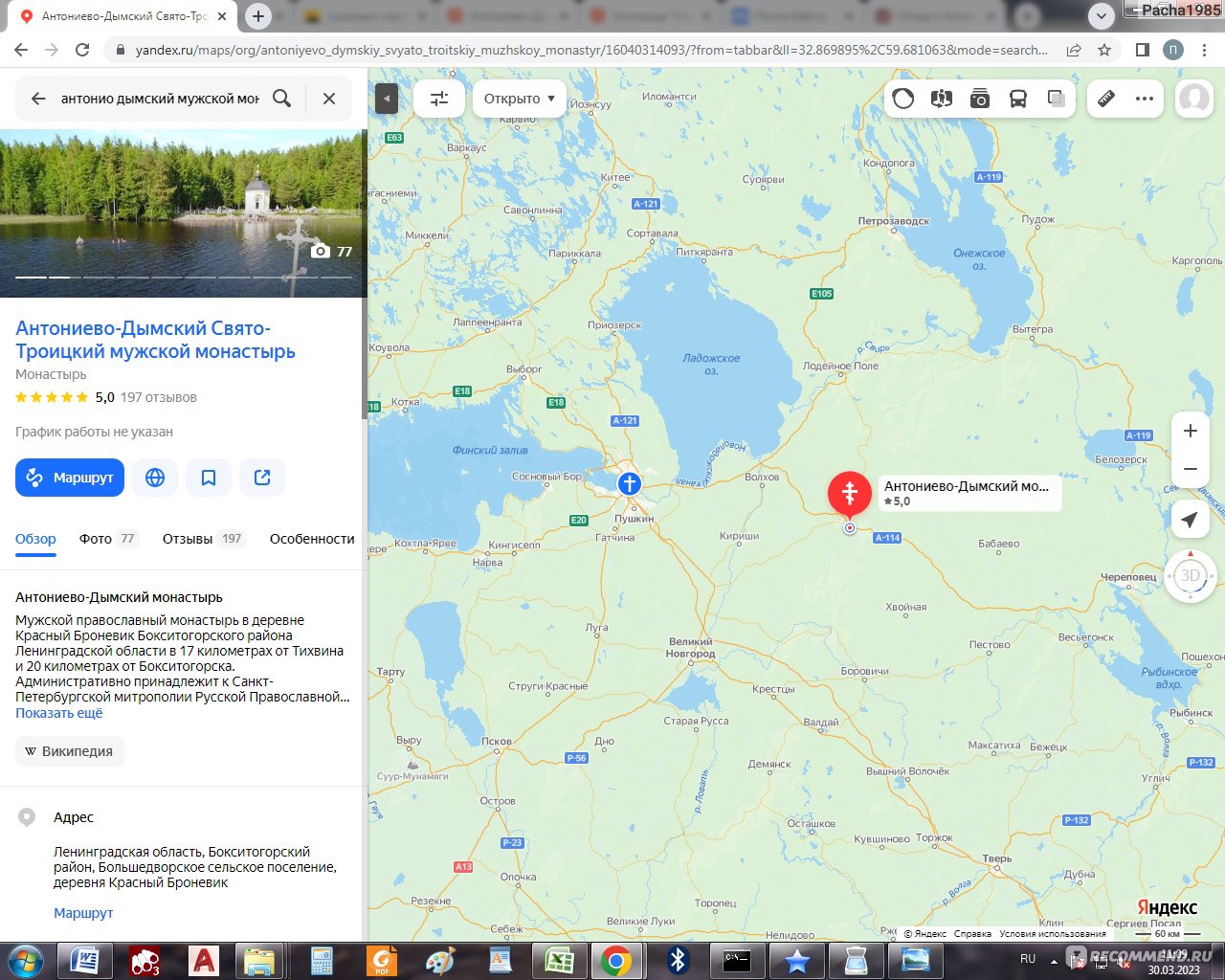Image resolution: width=1225 pixels, height=980 pixels.
Task: Click the place title 'Антониево-Дымский Свято-Троицкий мужской монастырь'
Action: [x=155, y=340]
